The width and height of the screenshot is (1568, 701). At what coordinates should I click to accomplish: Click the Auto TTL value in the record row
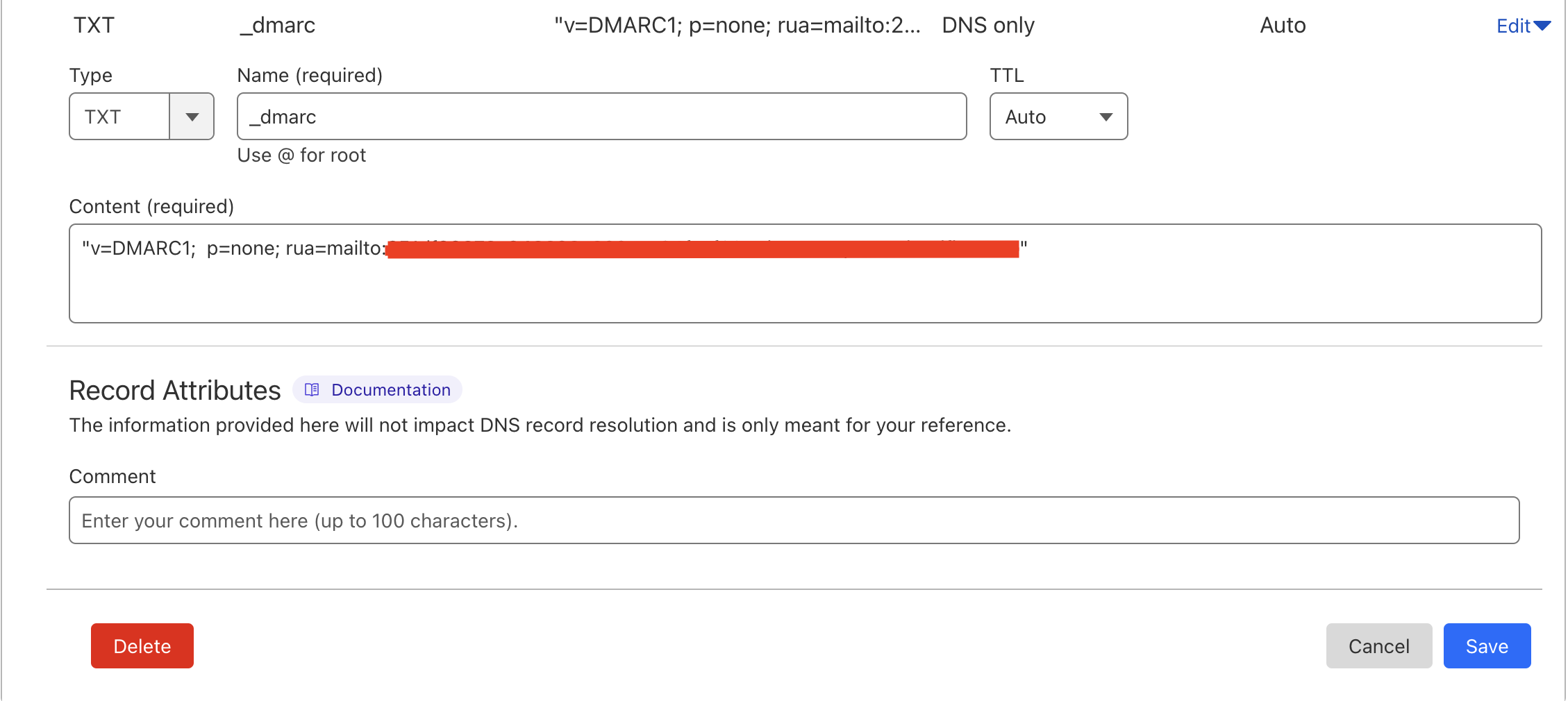pos(1283,26)
